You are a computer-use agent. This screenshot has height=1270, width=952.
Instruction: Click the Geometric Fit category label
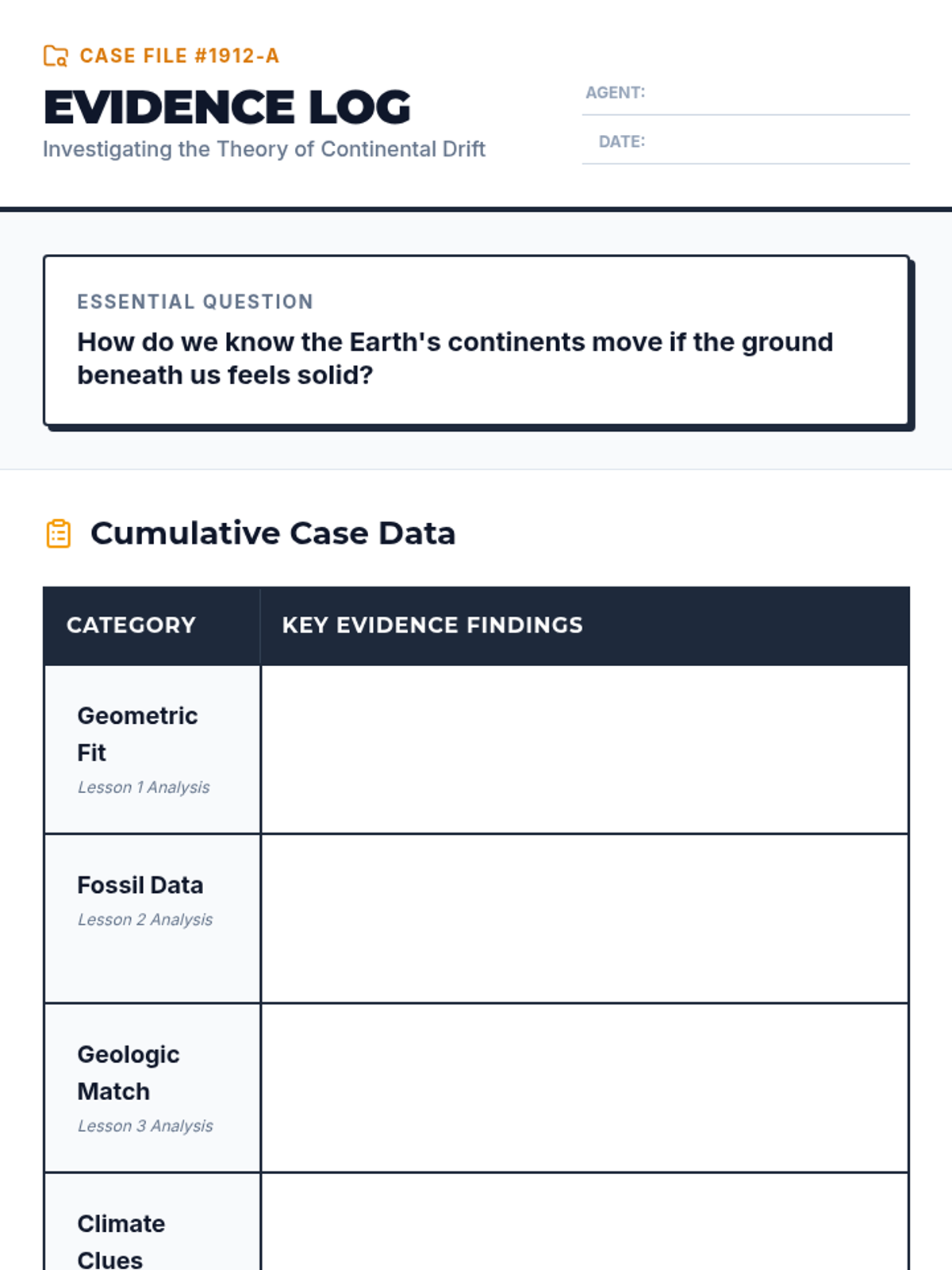[x=137, y=733]
